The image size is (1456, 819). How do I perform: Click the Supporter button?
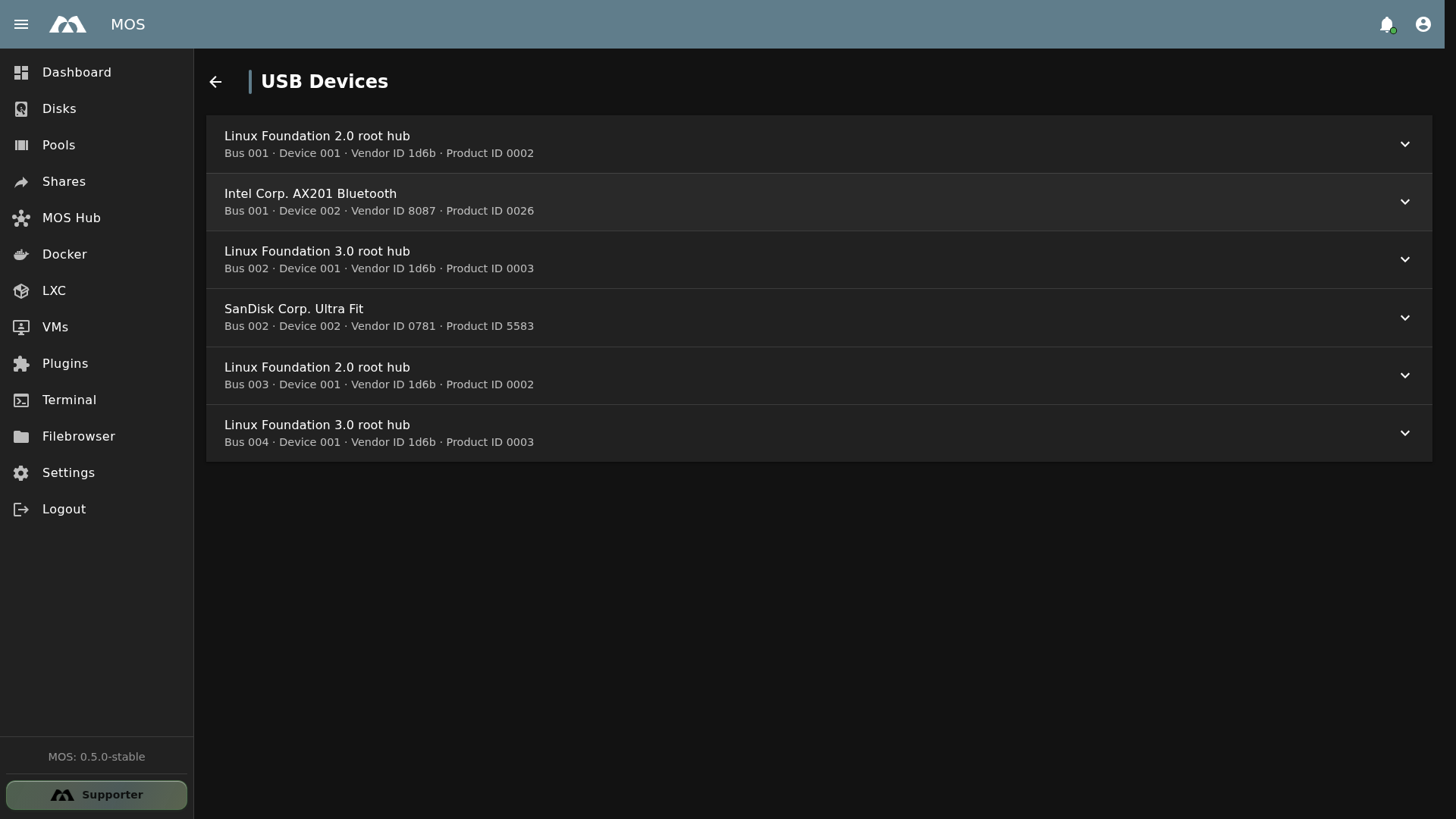click(x=96, y=795)
